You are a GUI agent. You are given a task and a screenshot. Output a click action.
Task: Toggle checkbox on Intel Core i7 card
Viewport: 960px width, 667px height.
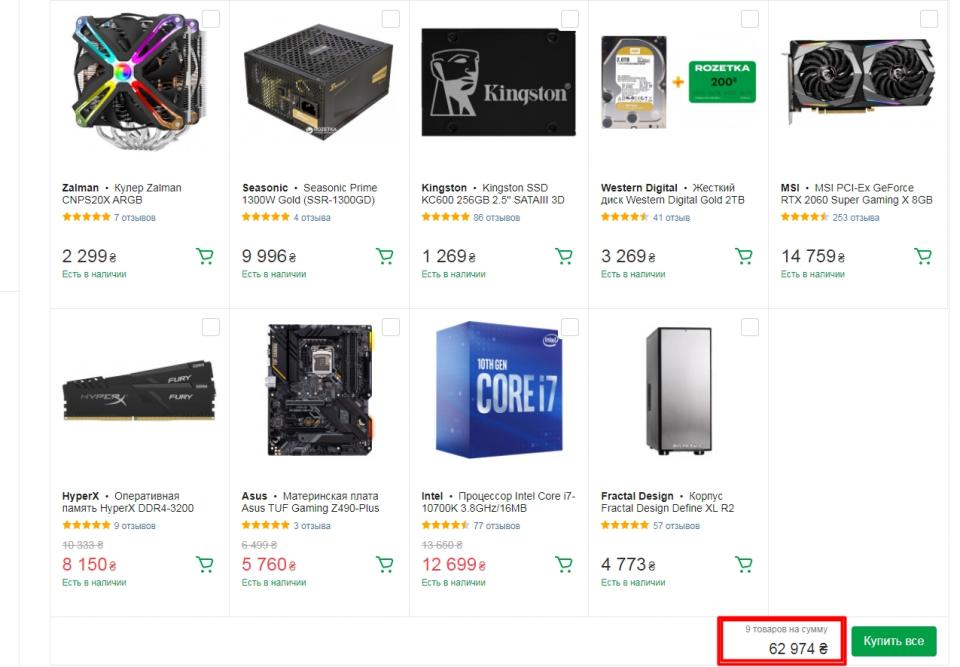click(570, 327)
